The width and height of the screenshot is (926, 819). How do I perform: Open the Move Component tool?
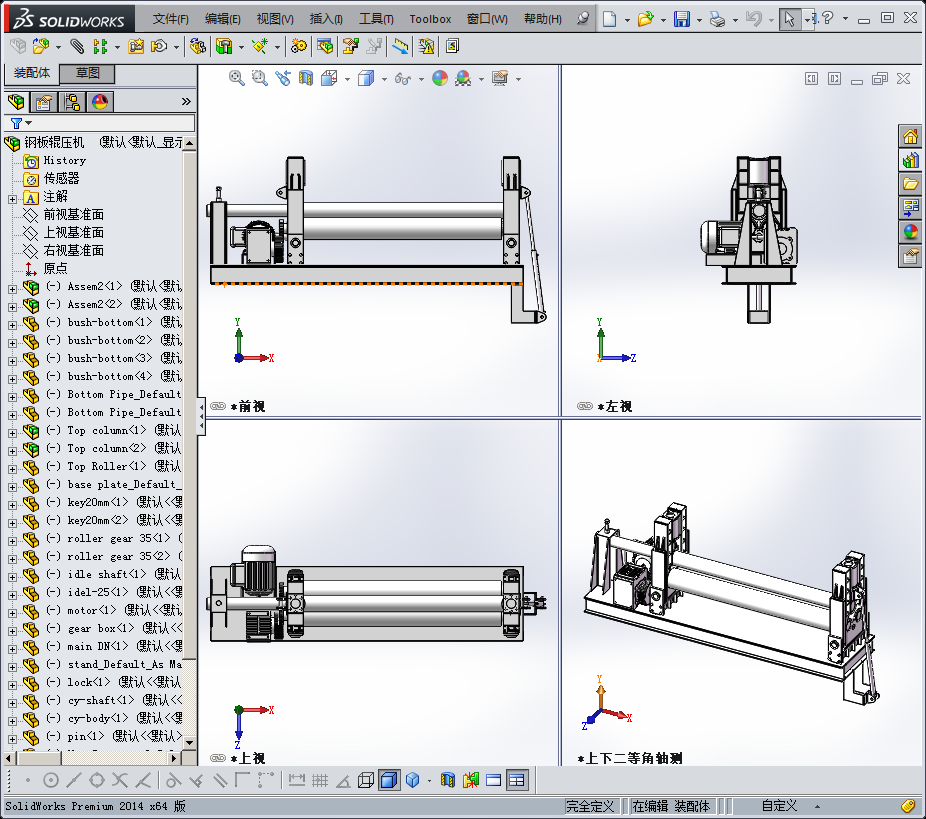point(159,45)
